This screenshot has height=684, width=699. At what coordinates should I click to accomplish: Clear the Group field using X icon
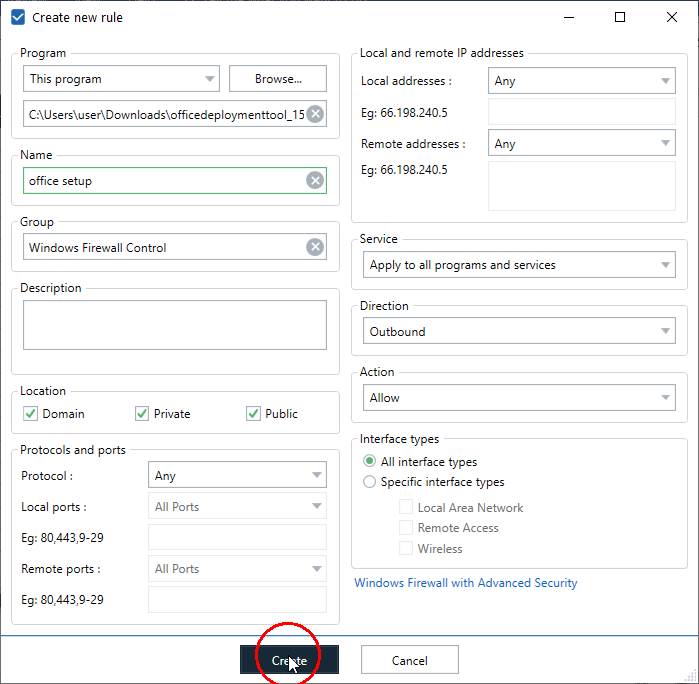click(315, 248)
